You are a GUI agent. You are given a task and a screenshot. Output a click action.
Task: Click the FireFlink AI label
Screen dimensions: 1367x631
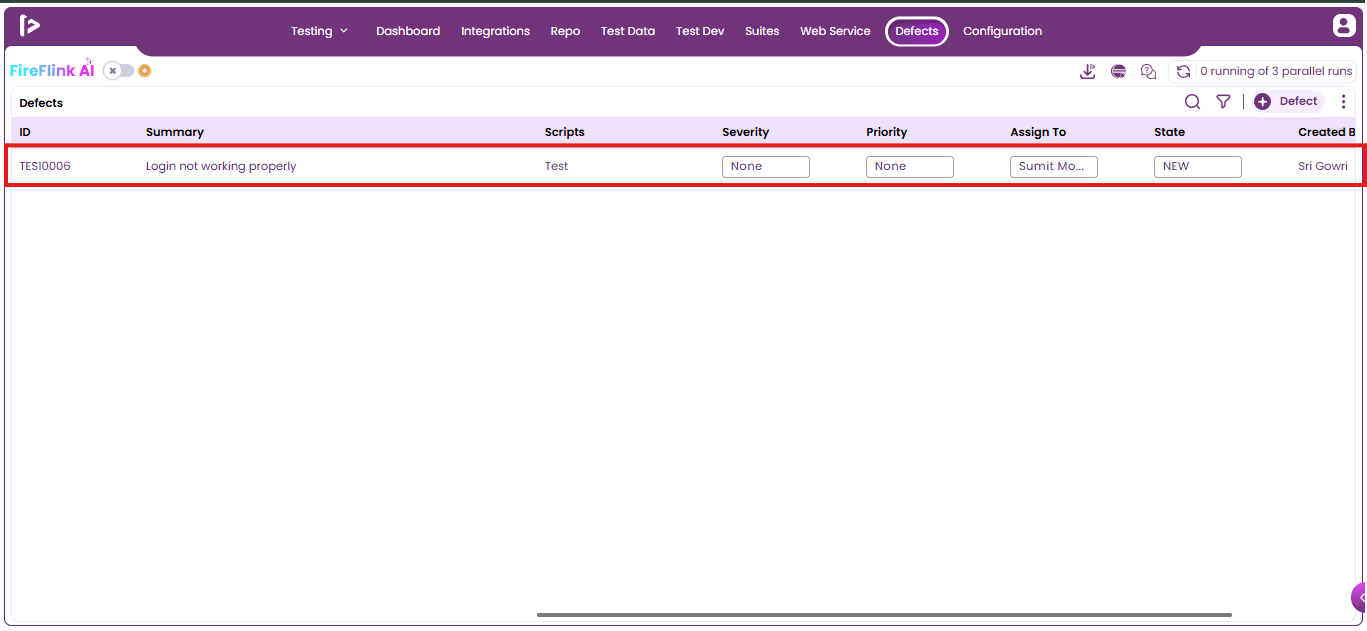coord(52,71)
